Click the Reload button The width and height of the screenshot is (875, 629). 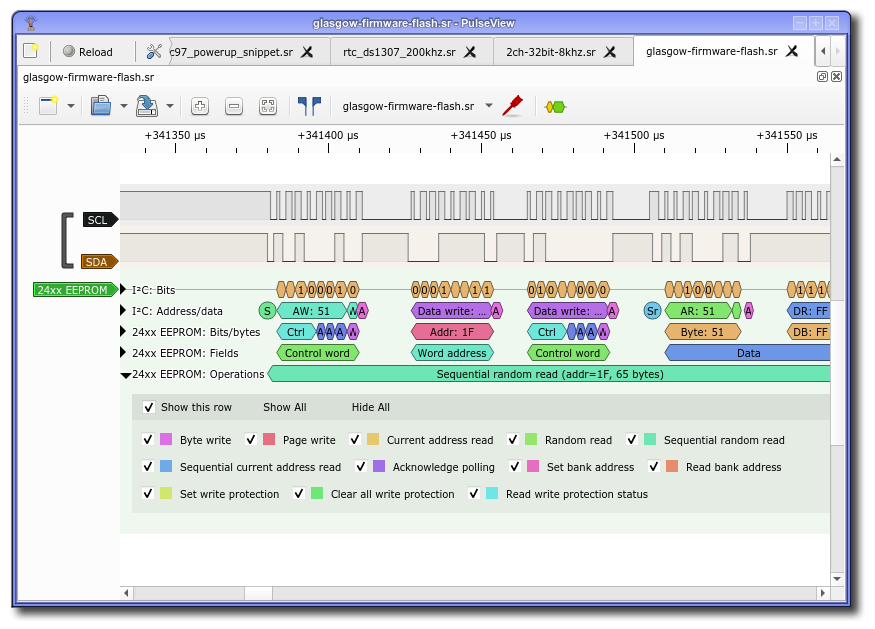coord(88,52)
